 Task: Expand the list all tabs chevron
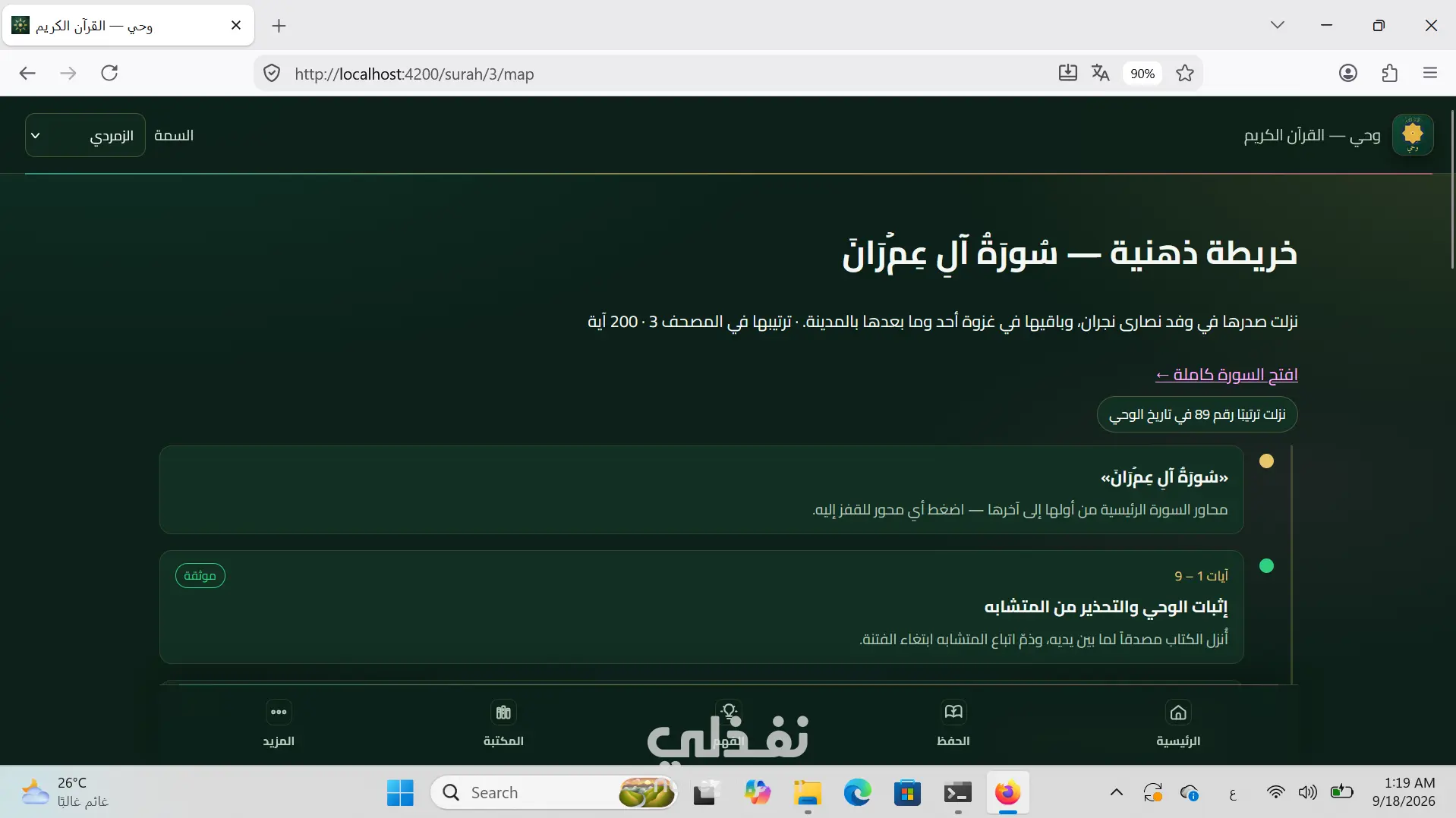tap(1278, 25)
